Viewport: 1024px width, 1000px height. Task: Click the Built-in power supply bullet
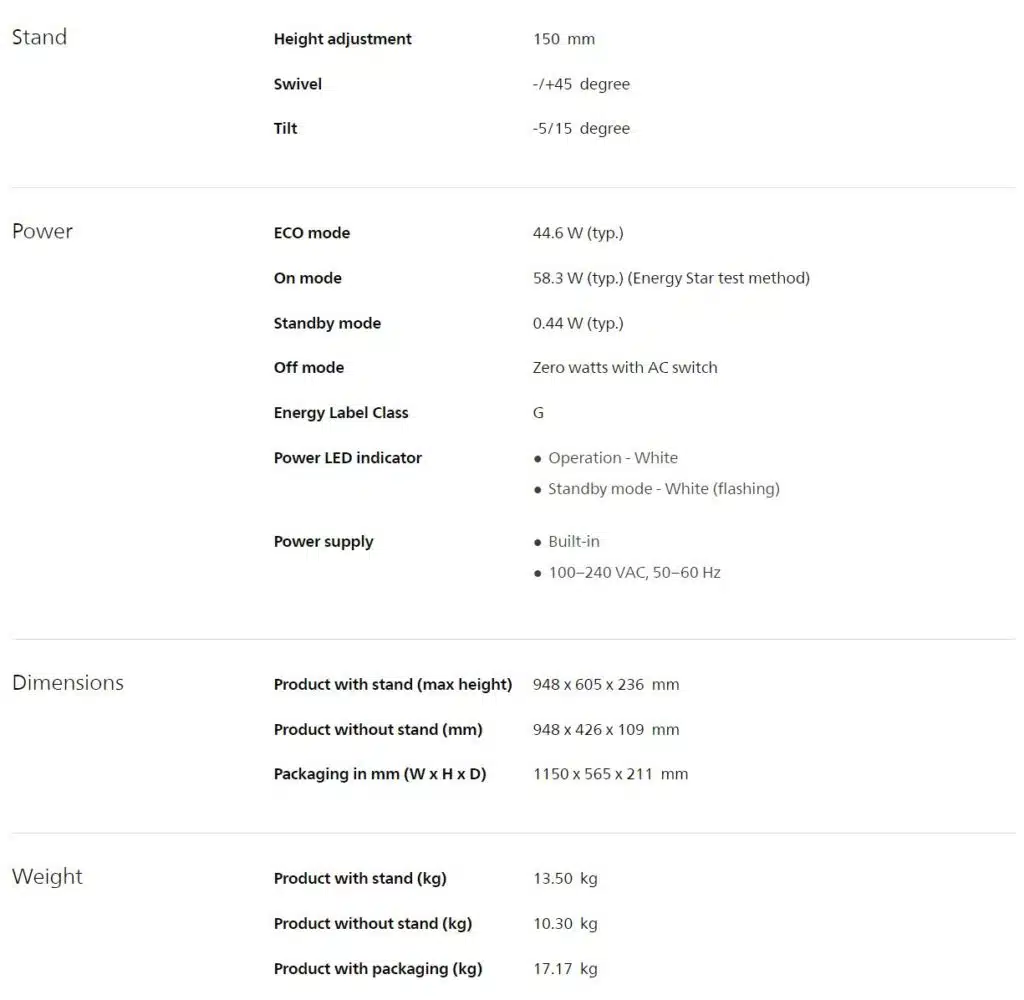(x=573, y=541)
